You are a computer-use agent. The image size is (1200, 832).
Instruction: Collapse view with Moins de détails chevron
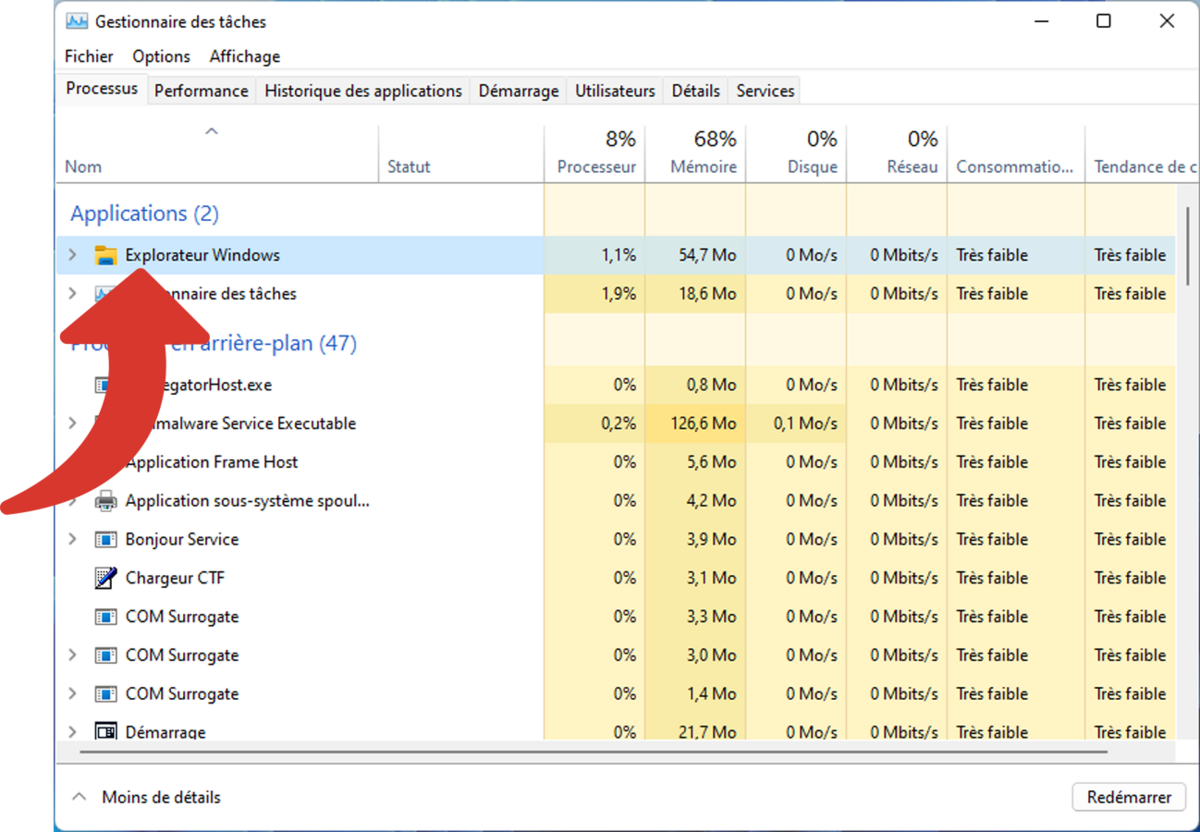click(79, 797)
